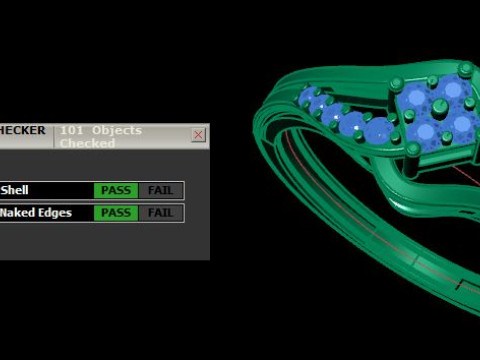Click the CHECKER panel title
The height and width of the screenshot is (360, 480).
click(x=22, y=130)
